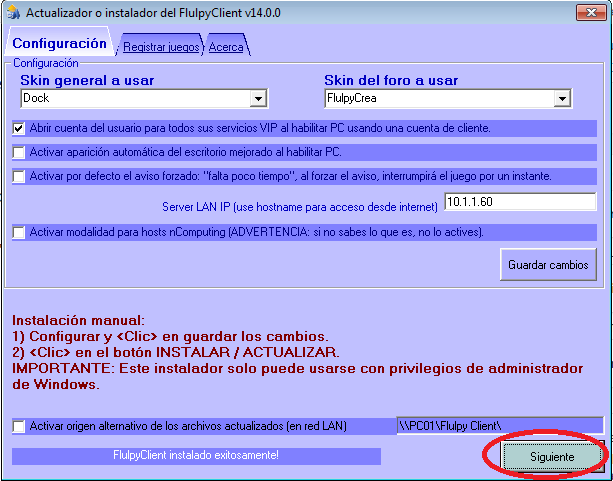Open the Skin general a usar dropdown arrow
The width and height of the screenshot is (613, 481).
tap(258, 98)
